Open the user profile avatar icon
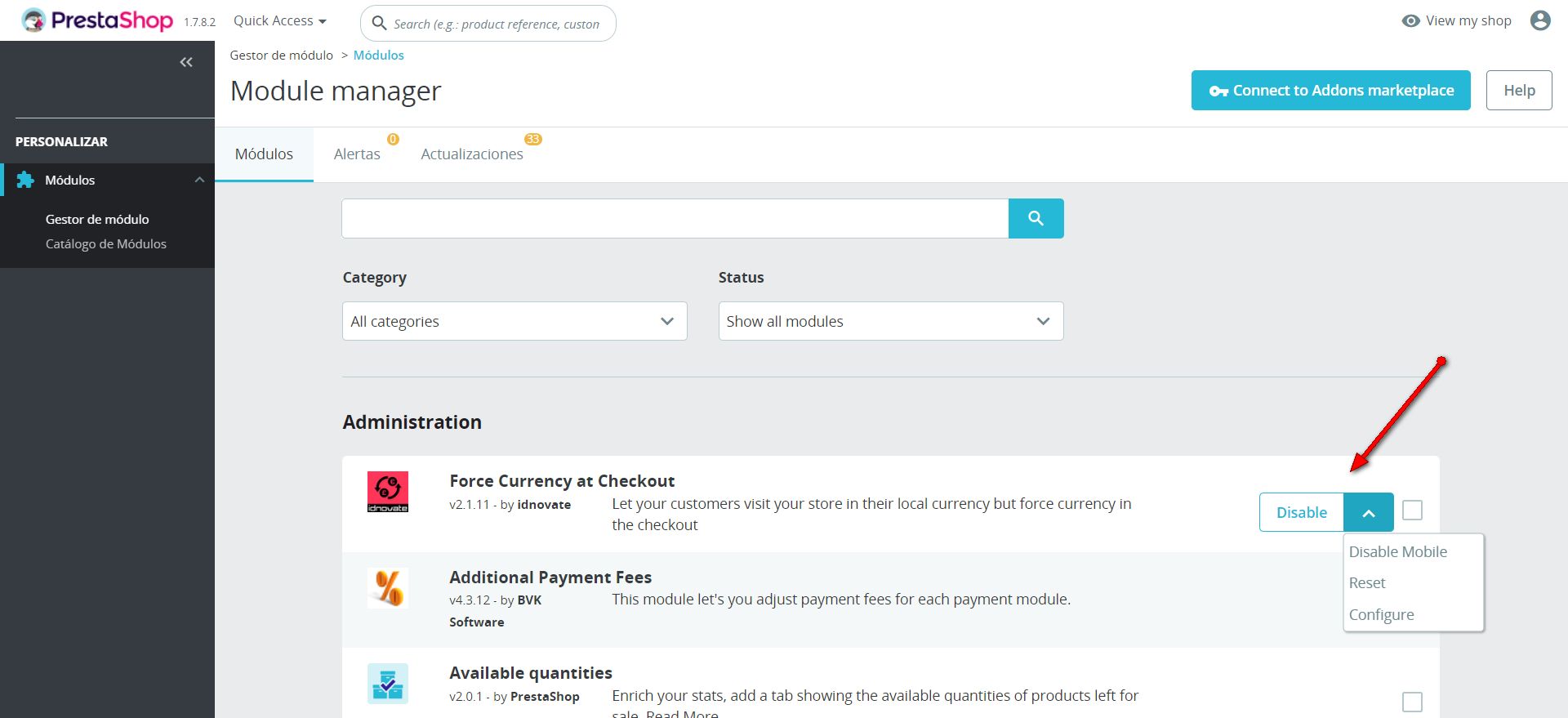 click(x=1540, y=20)
